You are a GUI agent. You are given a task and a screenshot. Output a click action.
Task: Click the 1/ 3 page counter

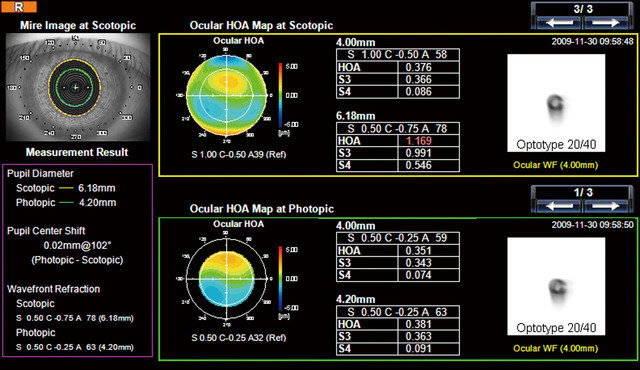tap(582, 193)
